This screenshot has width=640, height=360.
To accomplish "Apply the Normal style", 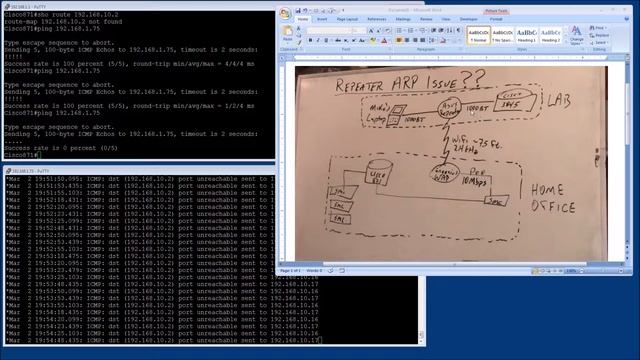I will coord(478,35).
